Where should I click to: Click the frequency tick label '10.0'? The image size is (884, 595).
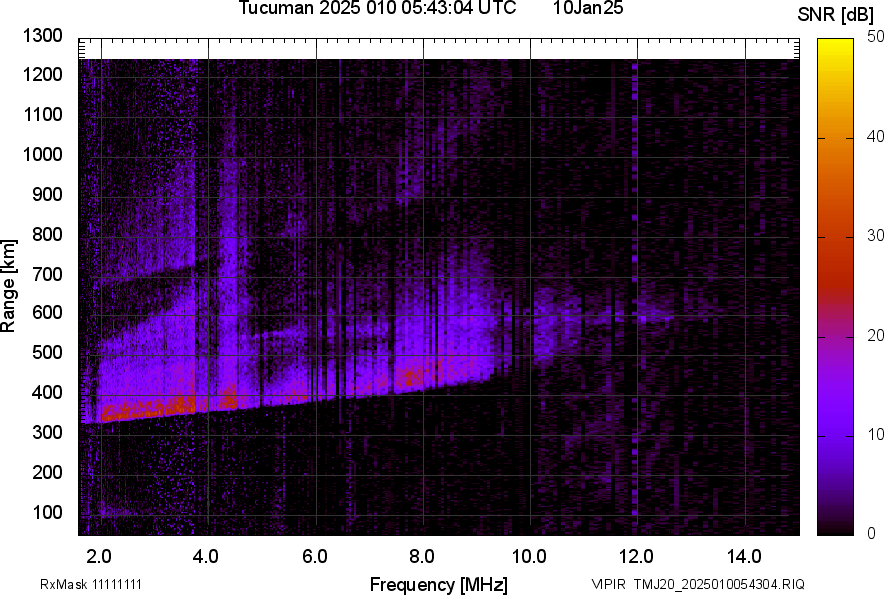[529, 557]
